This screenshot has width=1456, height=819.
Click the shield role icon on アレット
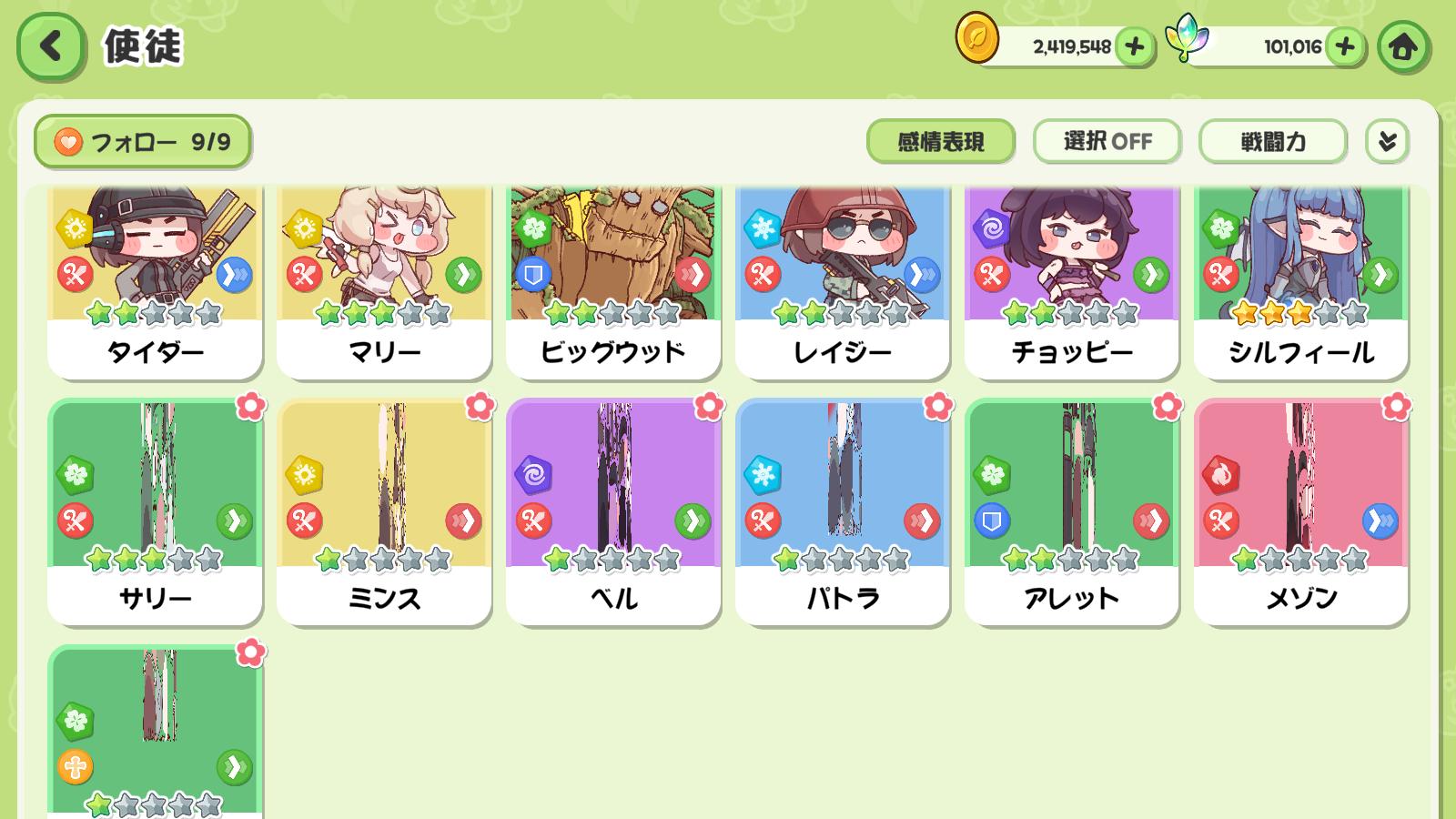pos(992,521)
